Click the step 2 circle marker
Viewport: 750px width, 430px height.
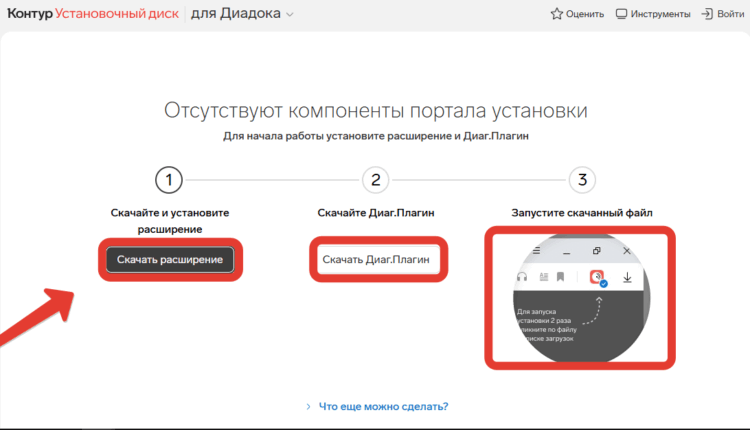375,181
